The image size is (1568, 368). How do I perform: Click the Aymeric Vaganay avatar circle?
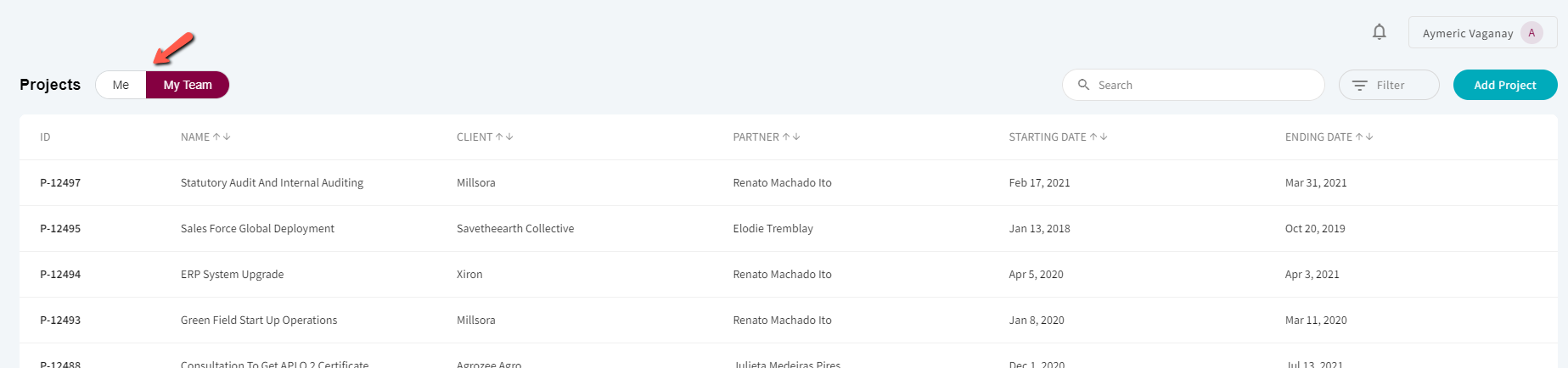tap(1531, 33)
